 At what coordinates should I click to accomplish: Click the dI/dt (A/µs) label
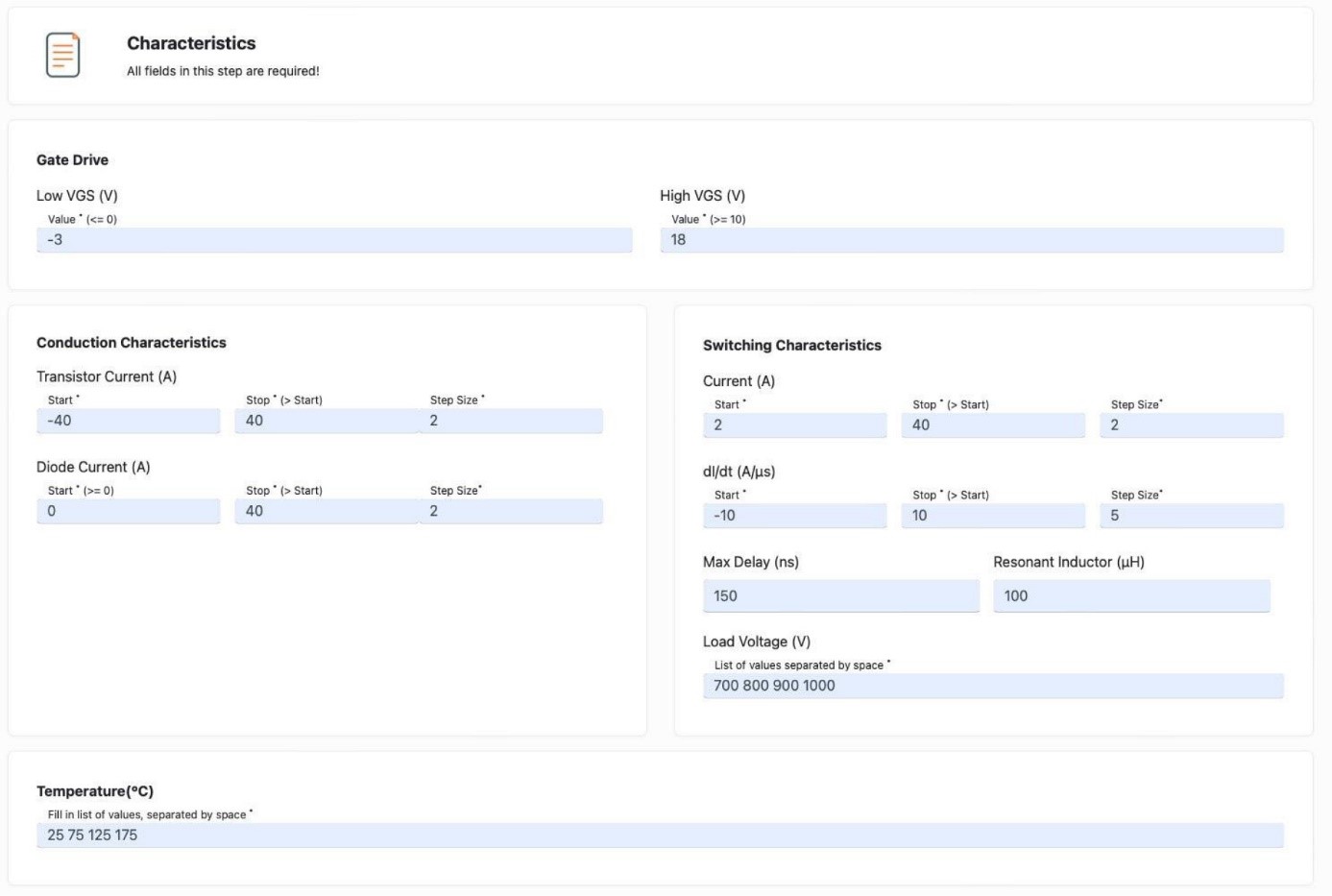739,472
